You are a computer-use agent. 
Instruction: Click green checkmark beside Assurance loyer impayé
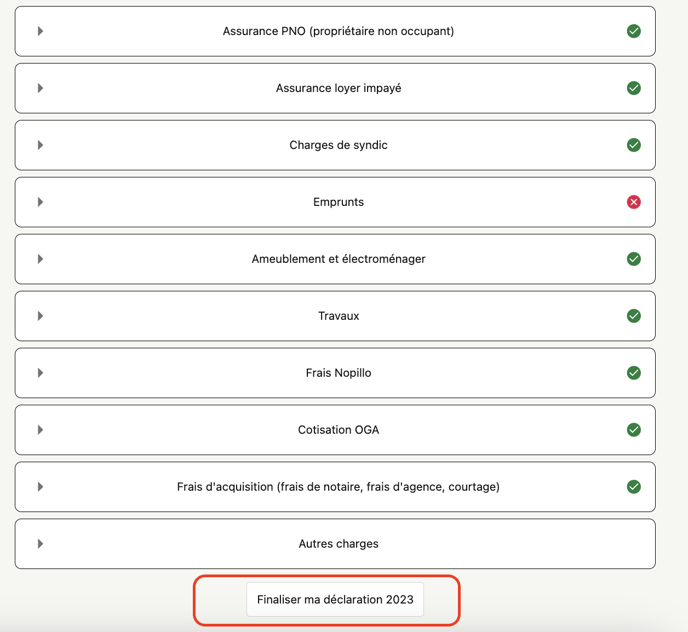coord(633,88)
